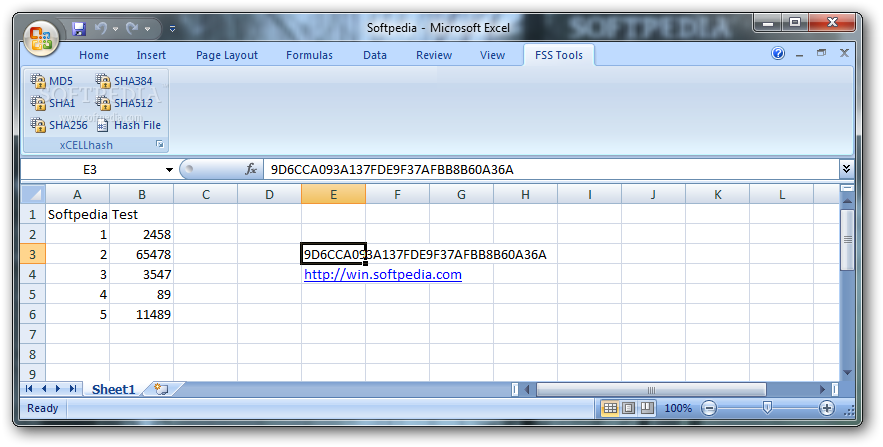The image size is (883, 447).
Task: Close the workbook with the inner X
Action: [x=844, y=53]
